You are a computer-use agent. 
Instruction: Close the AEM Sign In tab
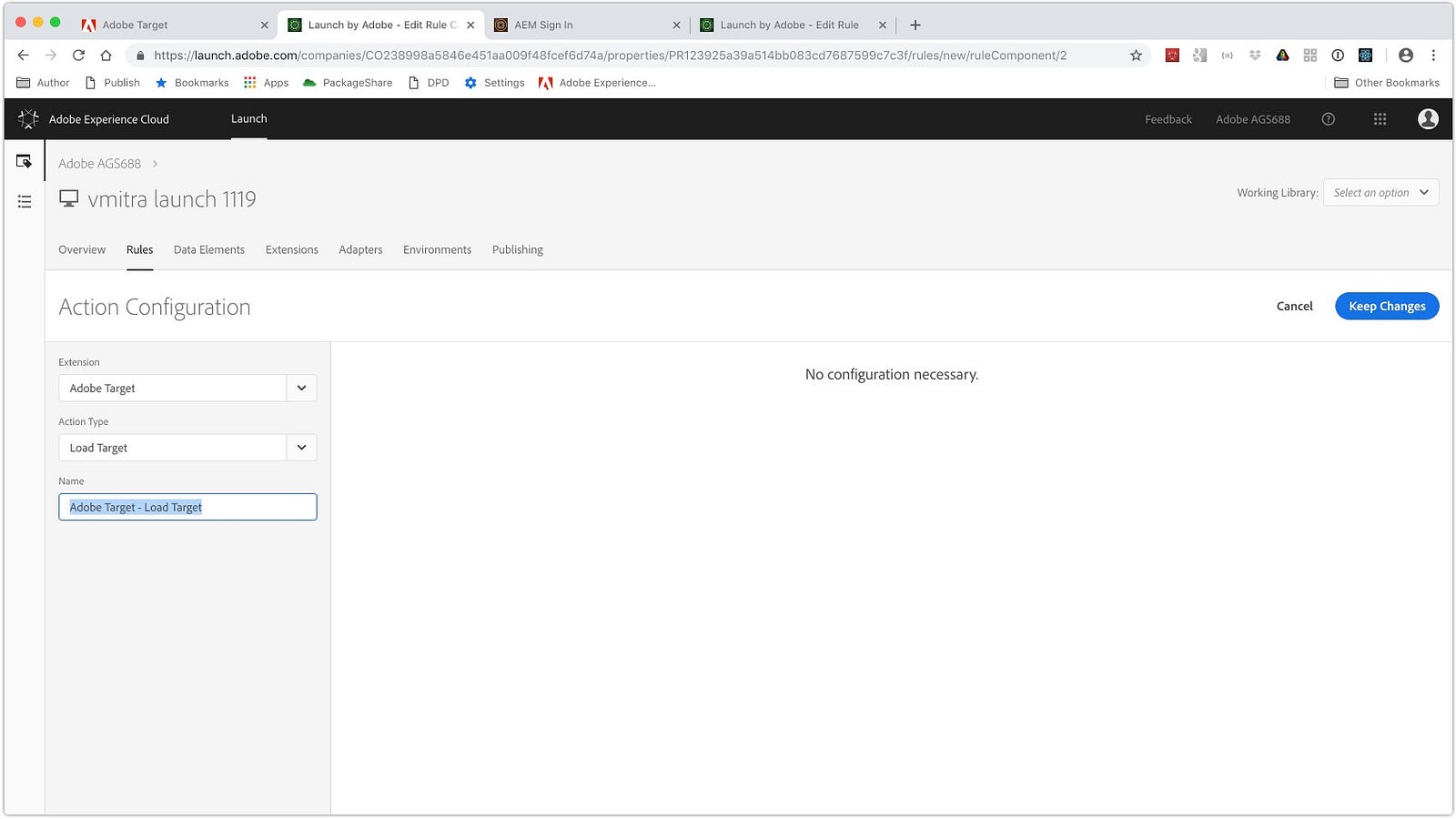point(676,25)
